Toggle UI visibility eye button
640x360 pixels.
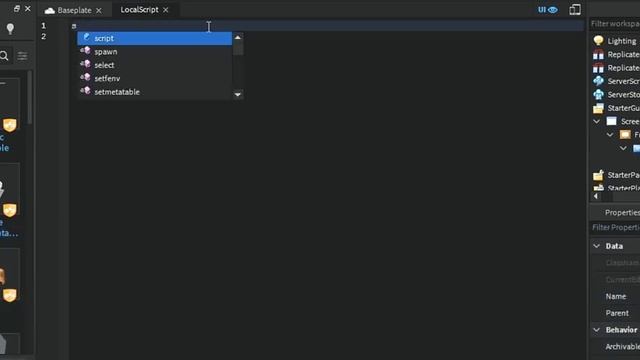click(547, 10)
